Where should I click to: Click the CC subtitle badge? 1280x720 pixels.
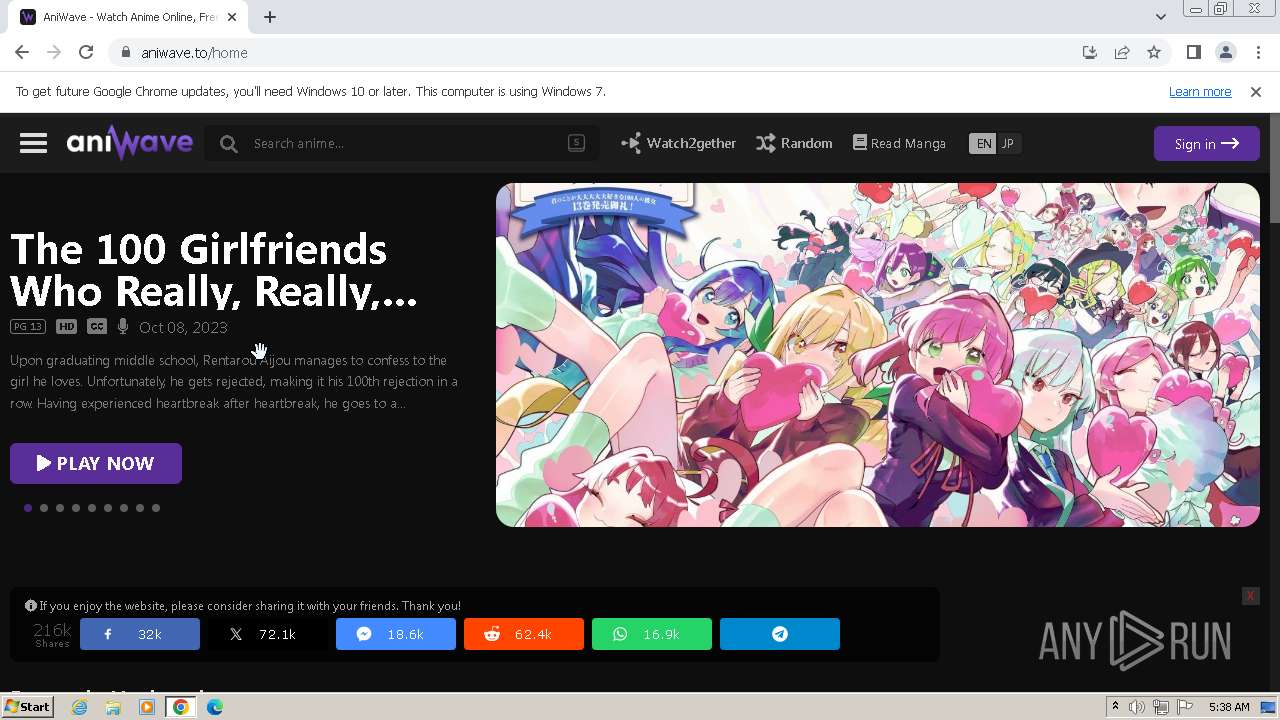(97, 327)
